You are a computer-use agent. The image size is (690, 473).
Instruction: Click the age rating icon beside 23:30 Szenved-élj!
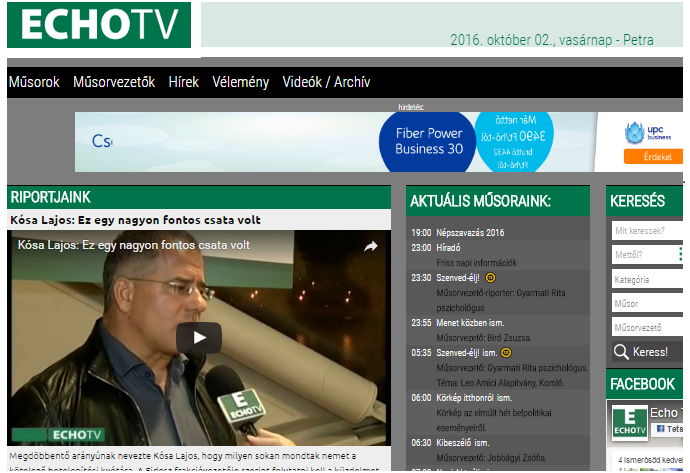(490, 278)
